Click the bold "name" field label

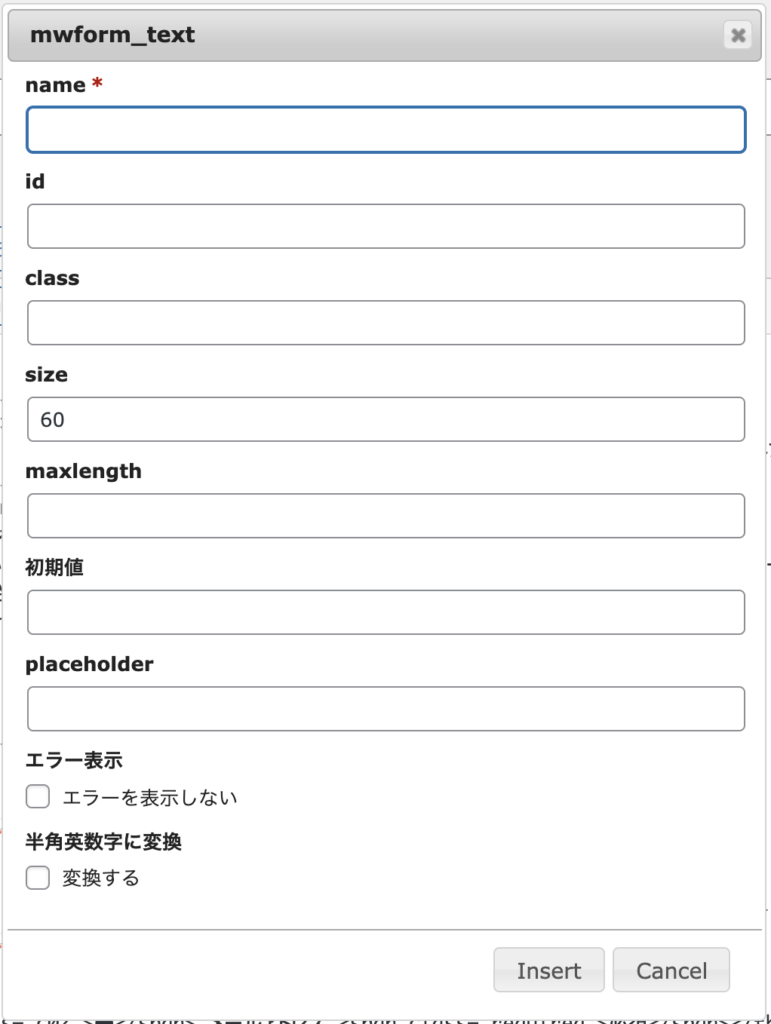click(55, 86)
